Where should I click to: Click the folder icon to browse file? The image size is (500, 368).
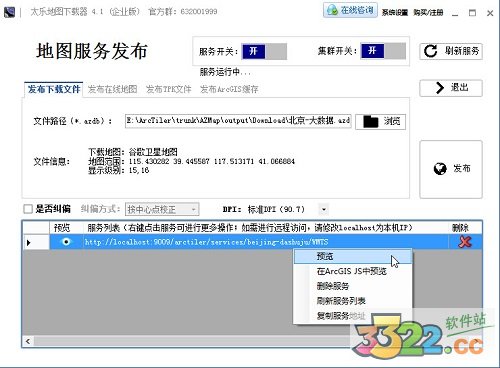point(370,121)
